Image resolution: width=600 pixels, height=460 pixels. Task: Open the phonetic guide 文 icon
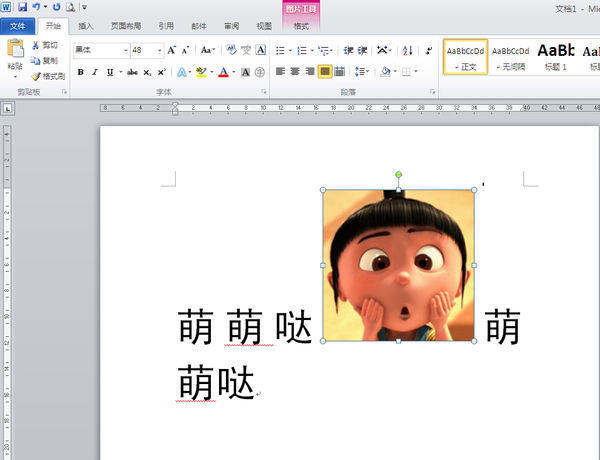[x=246, y=50]
